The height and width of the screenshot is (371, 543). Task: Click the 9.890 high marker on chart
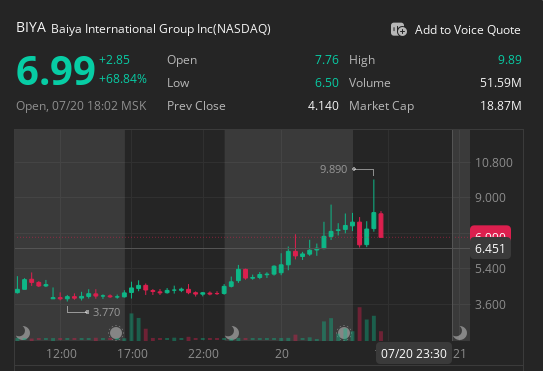[333, 169]
